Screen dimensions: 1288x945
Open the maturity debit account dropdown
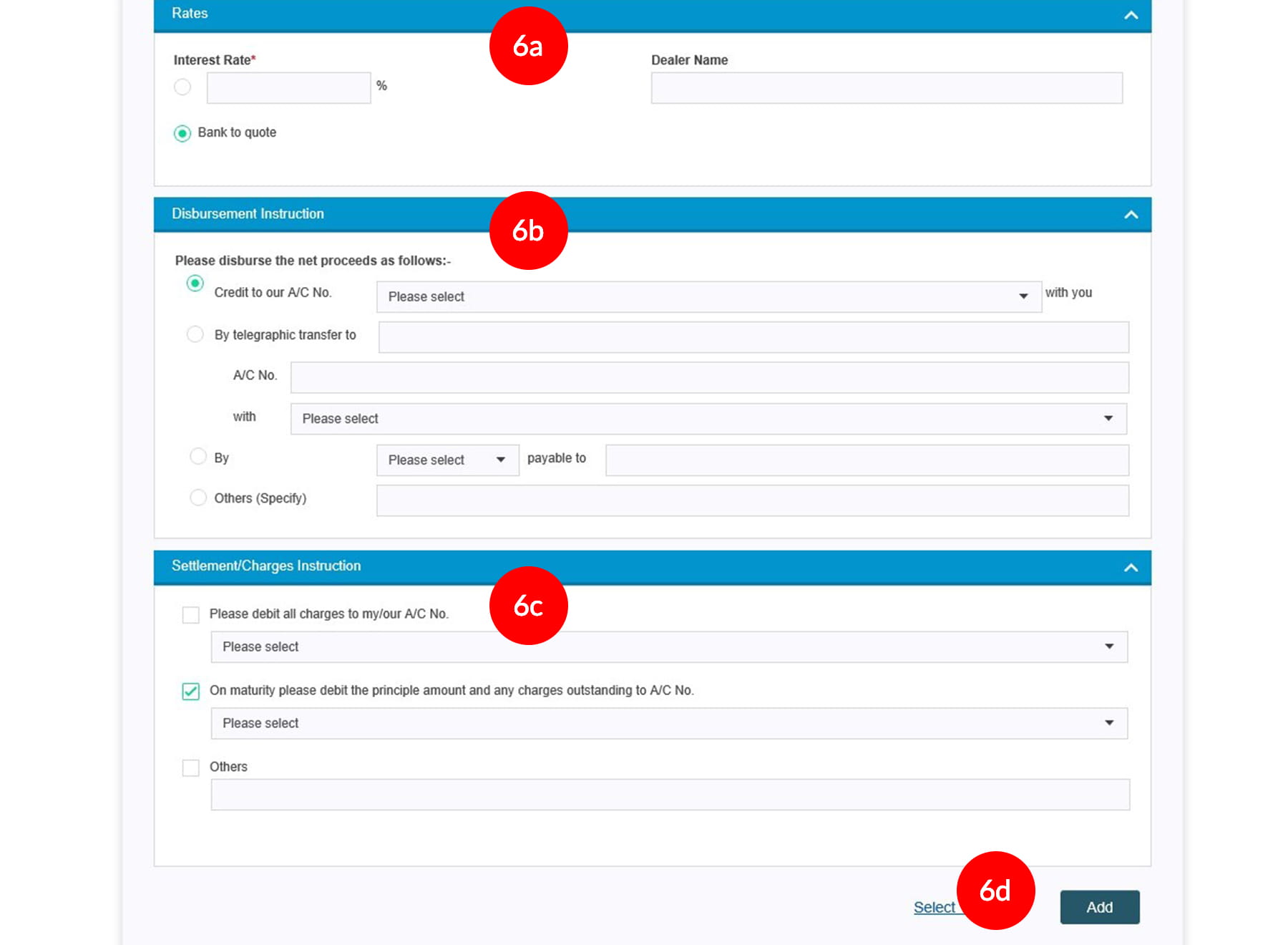[x=668, y=724]
